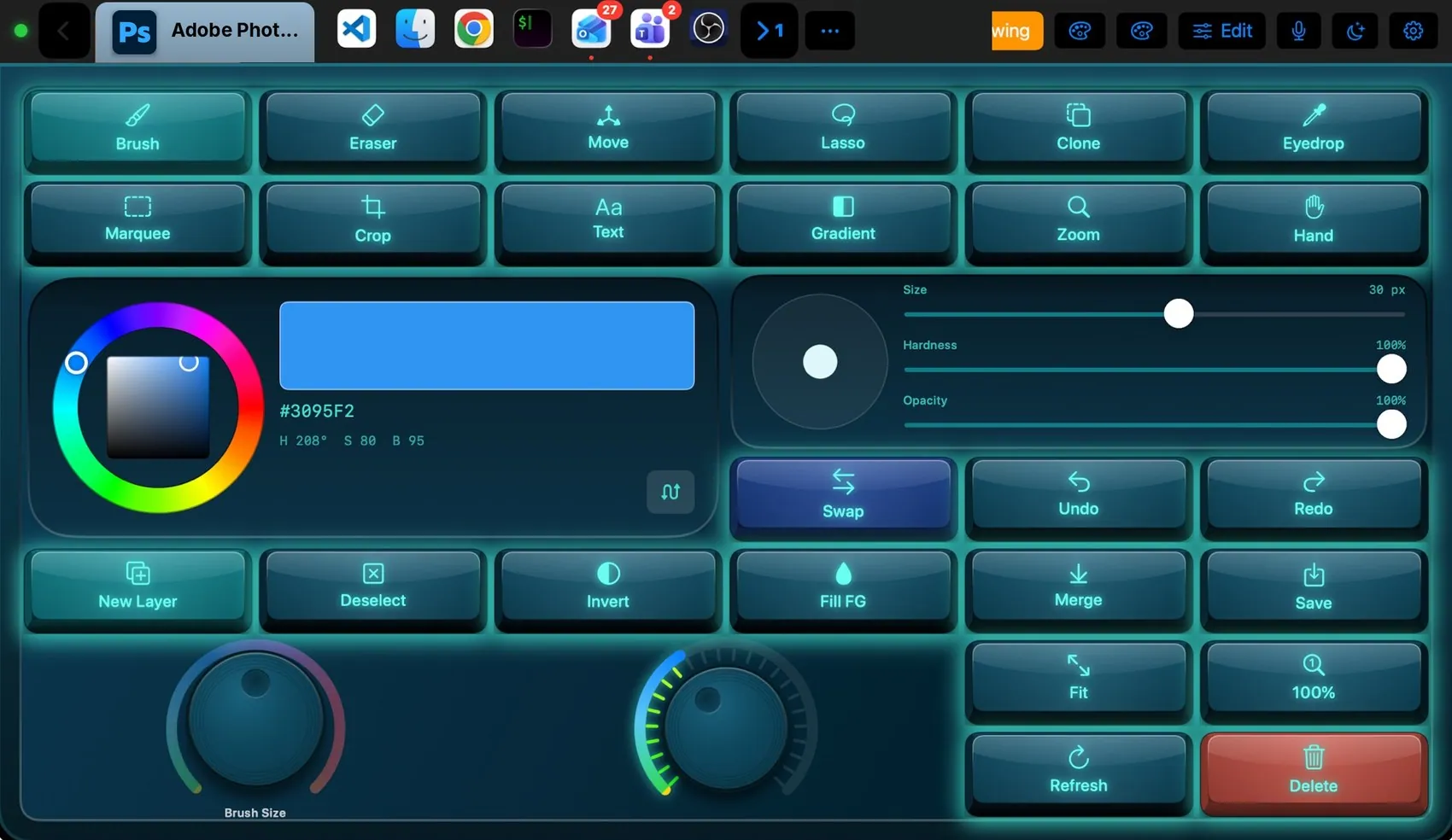1452x840 pixels.
Task: Activate the Crop tool
Action: pos(373,220)
